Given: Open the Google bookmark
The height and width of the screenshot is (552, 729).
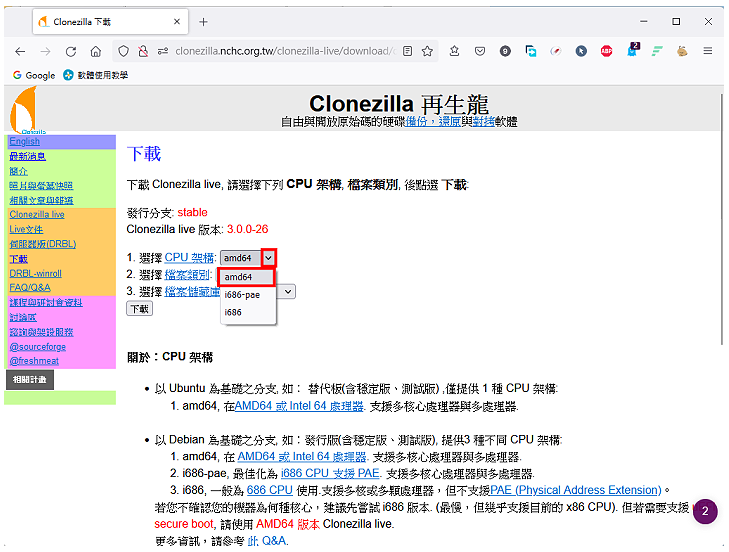Looking at the screenshot, I should coord(34,75).
